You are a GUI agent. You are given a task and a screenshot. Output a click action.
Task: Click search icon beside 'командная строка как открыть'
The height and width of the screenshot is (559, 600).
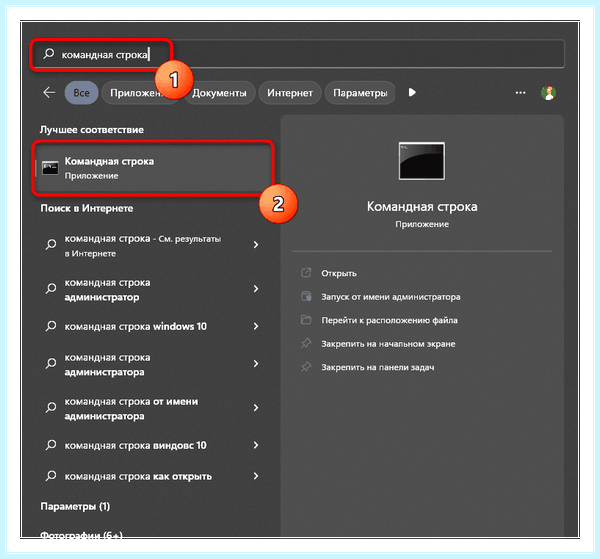pyautogui.click(x=51, y=476)
